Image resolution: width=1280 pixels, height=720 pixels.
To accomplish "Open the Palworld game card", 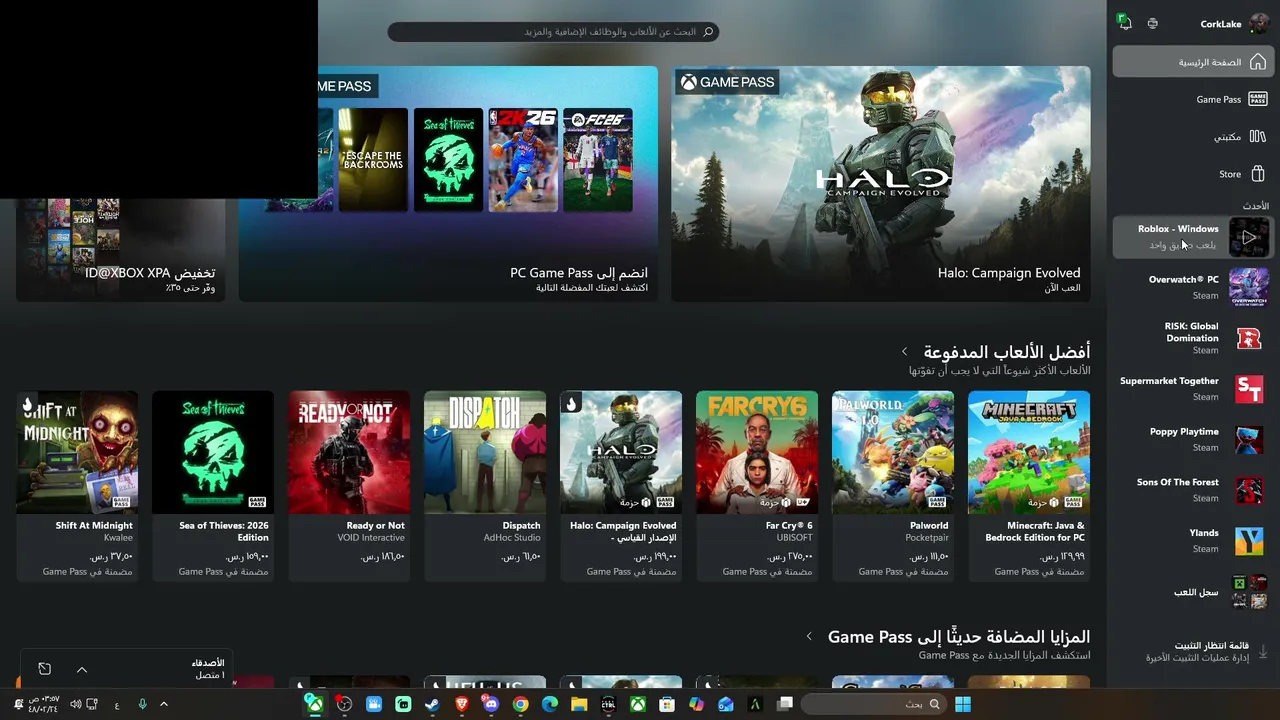I will point(893,486).
